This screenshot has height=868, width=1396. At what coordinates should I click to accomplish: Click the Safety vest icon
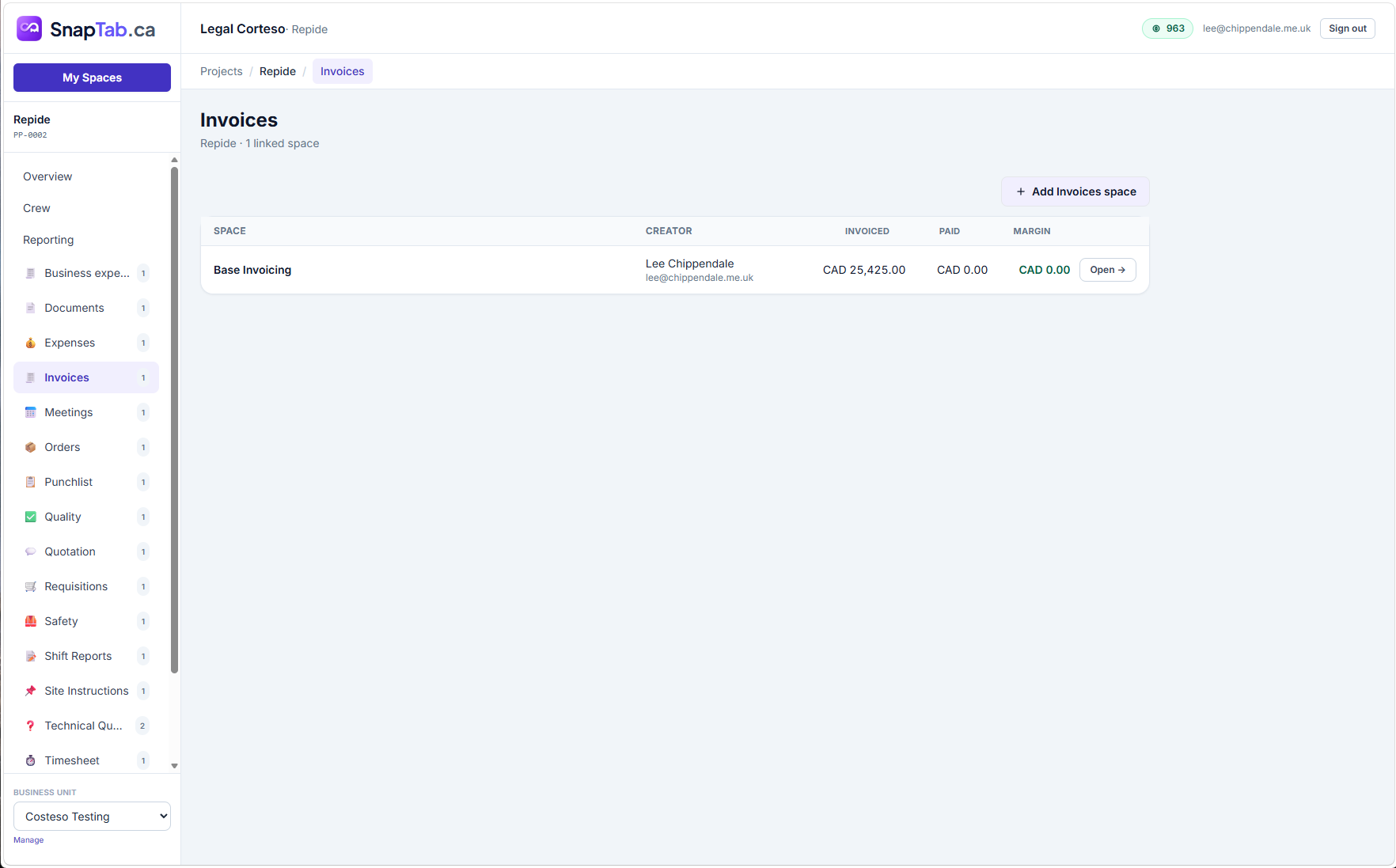point(30,621)
